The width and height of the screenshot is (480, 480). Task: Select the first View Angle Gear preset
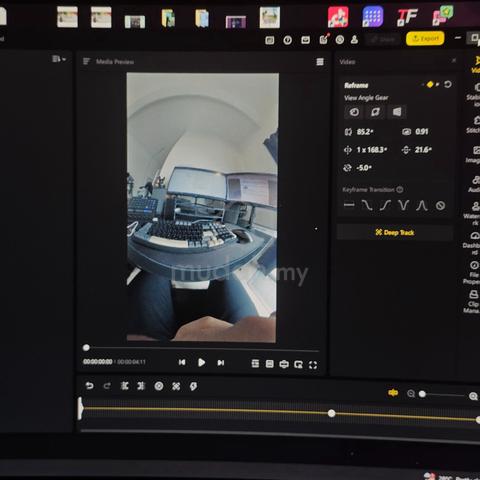click(354, 112)
